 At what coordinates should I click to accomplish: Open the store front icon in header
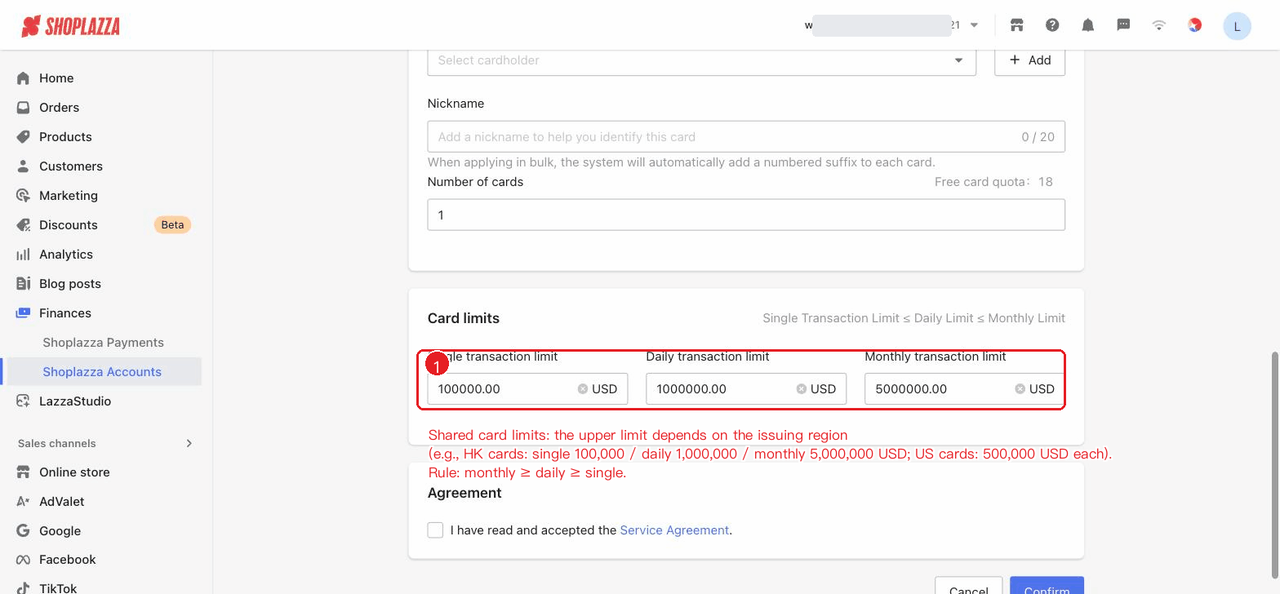[1017, 25]
